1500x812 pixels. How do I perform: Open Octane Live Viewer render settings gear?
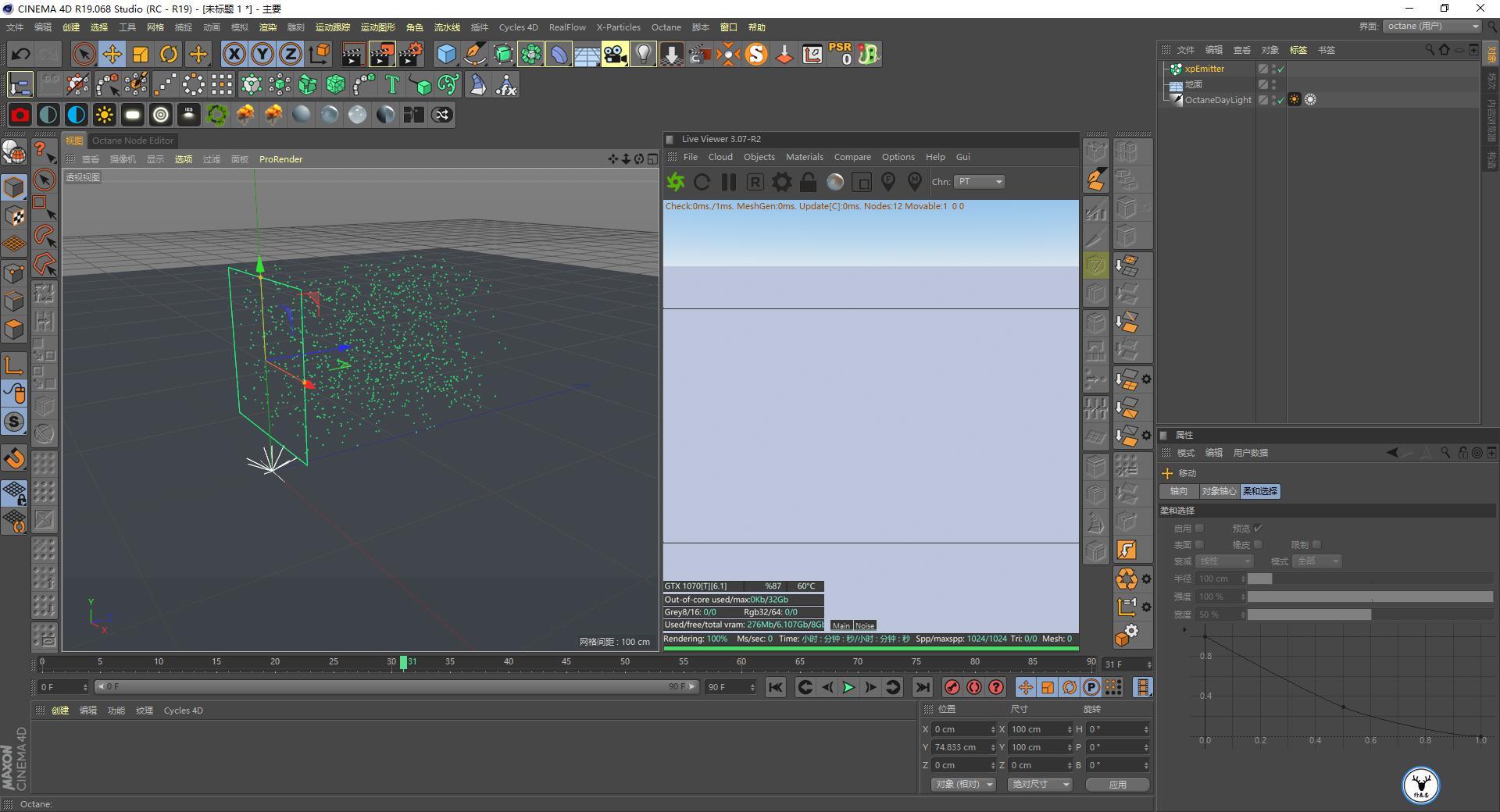click(781, 181)
